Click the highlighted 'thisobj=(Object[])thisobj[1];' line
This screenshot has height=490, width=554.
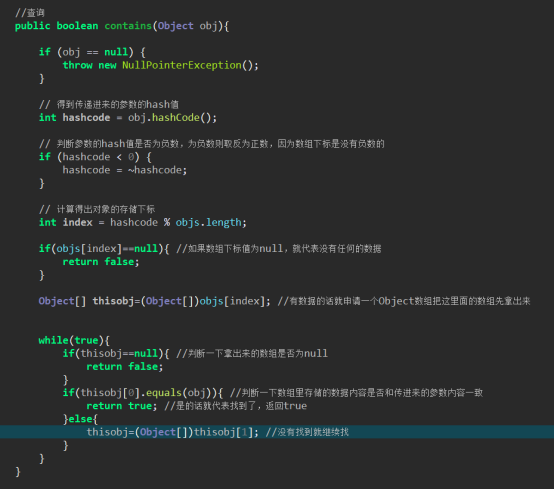(277, 432)
